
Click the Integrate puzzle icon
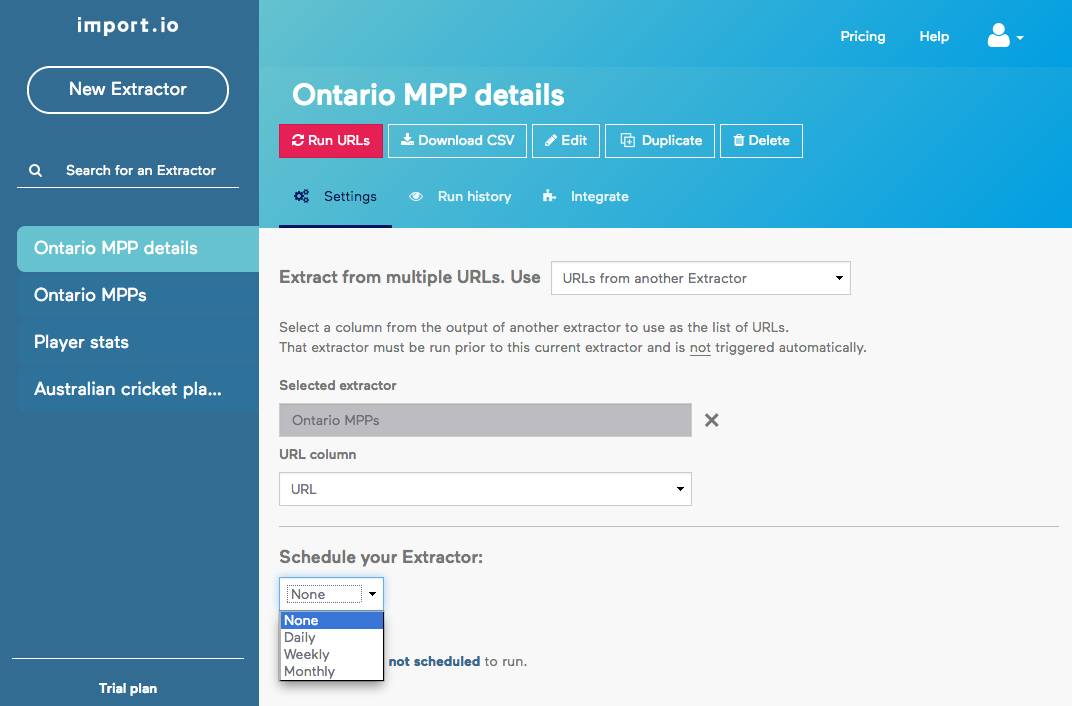click(x=549, y=196)
